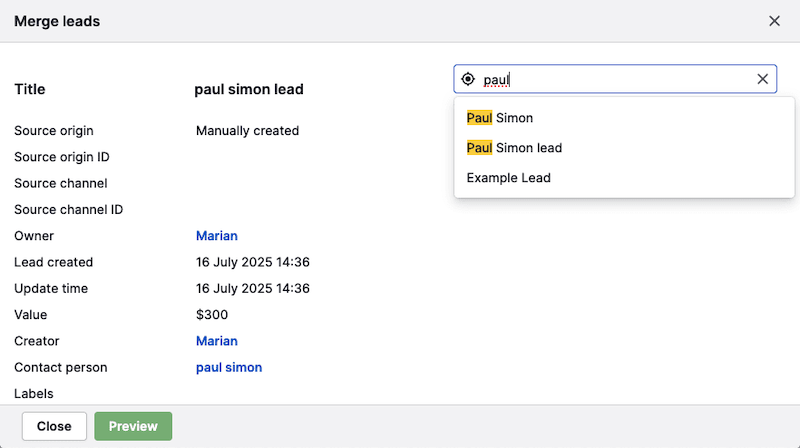Image resolution: width=800 pixels, height=448 pixels.
Task: Click the Lead created date value
Action: pos(253,262)
